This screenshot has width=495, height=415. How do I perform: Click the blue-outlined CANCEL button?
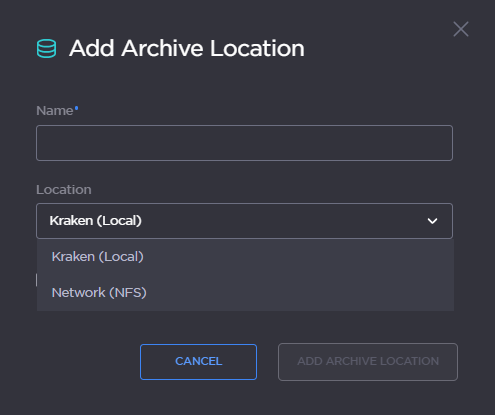(198, 362)
